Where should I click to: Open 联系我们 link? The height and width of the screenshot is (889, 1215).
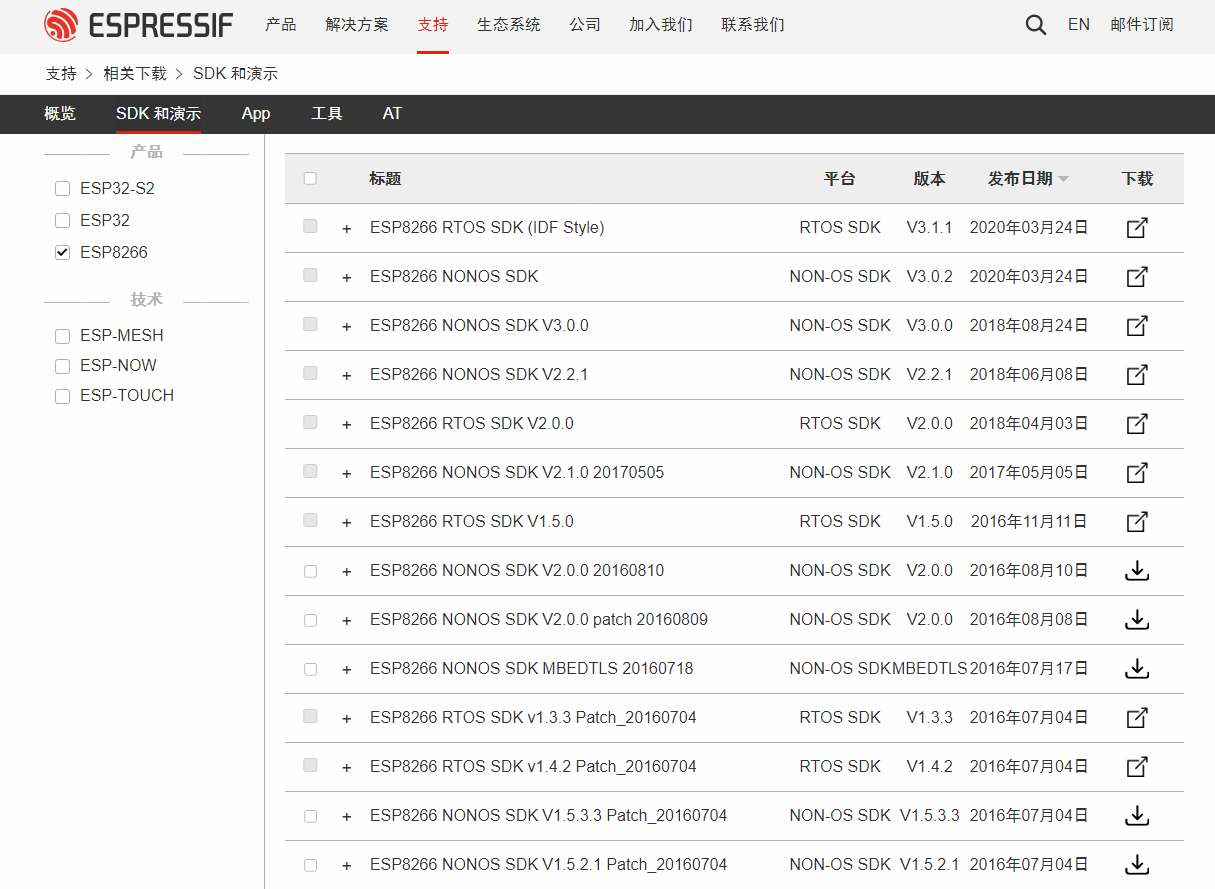point(753,25)
